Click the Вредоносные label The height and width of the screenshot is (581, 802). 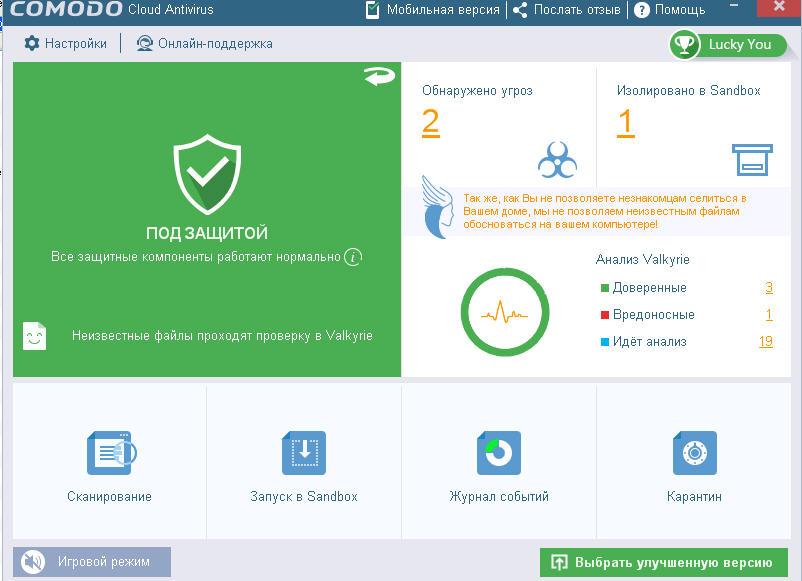(x=654, y=315)
